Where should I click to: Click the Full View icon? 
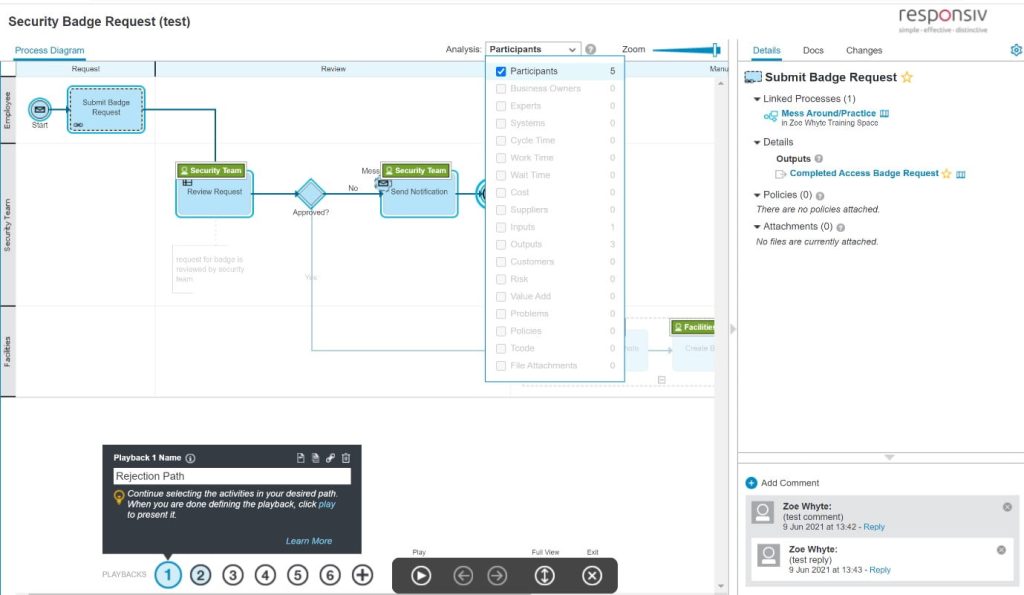tap(544, 576)
